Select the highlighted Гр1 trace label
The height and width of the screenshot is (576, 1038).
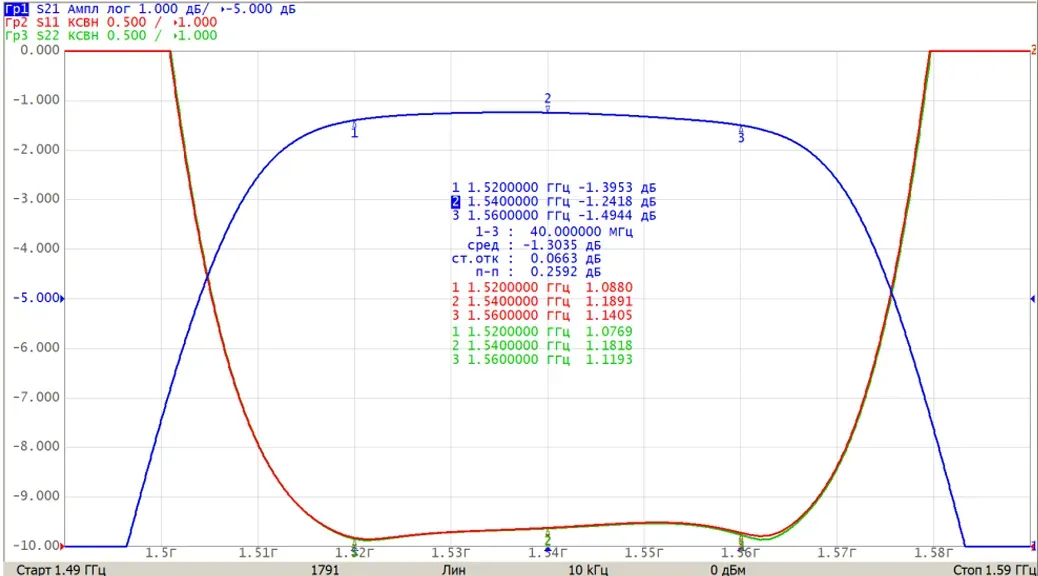coord(16,9)
